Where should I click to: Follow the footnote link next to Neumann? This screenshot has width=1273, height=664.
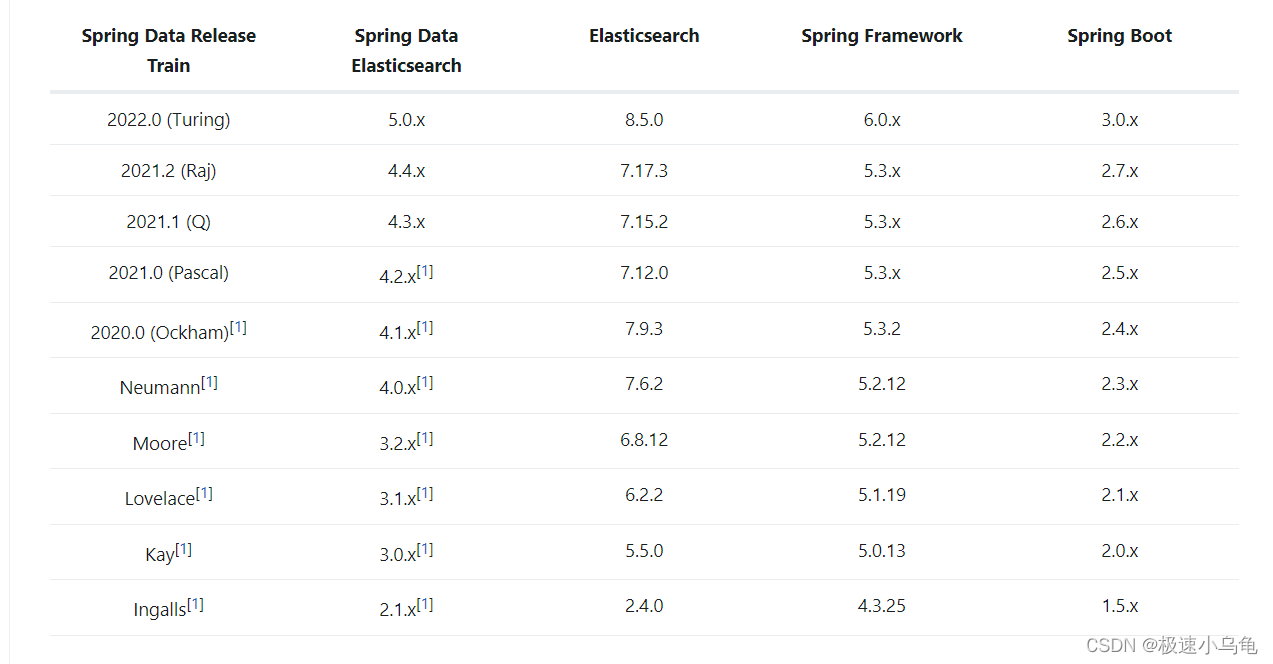pyautogui.click(x=209, y=383)
